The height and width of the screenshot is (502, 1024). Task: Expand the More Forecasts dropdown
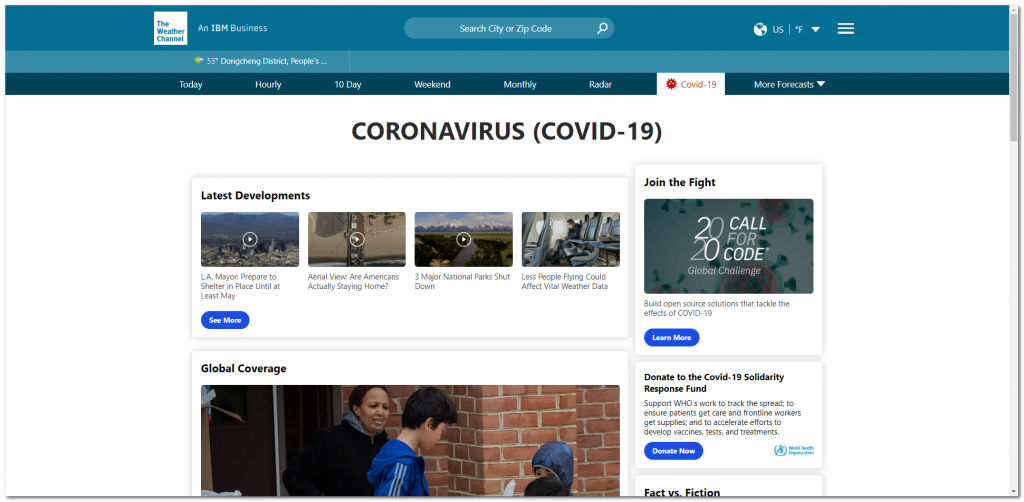[789, 84]
